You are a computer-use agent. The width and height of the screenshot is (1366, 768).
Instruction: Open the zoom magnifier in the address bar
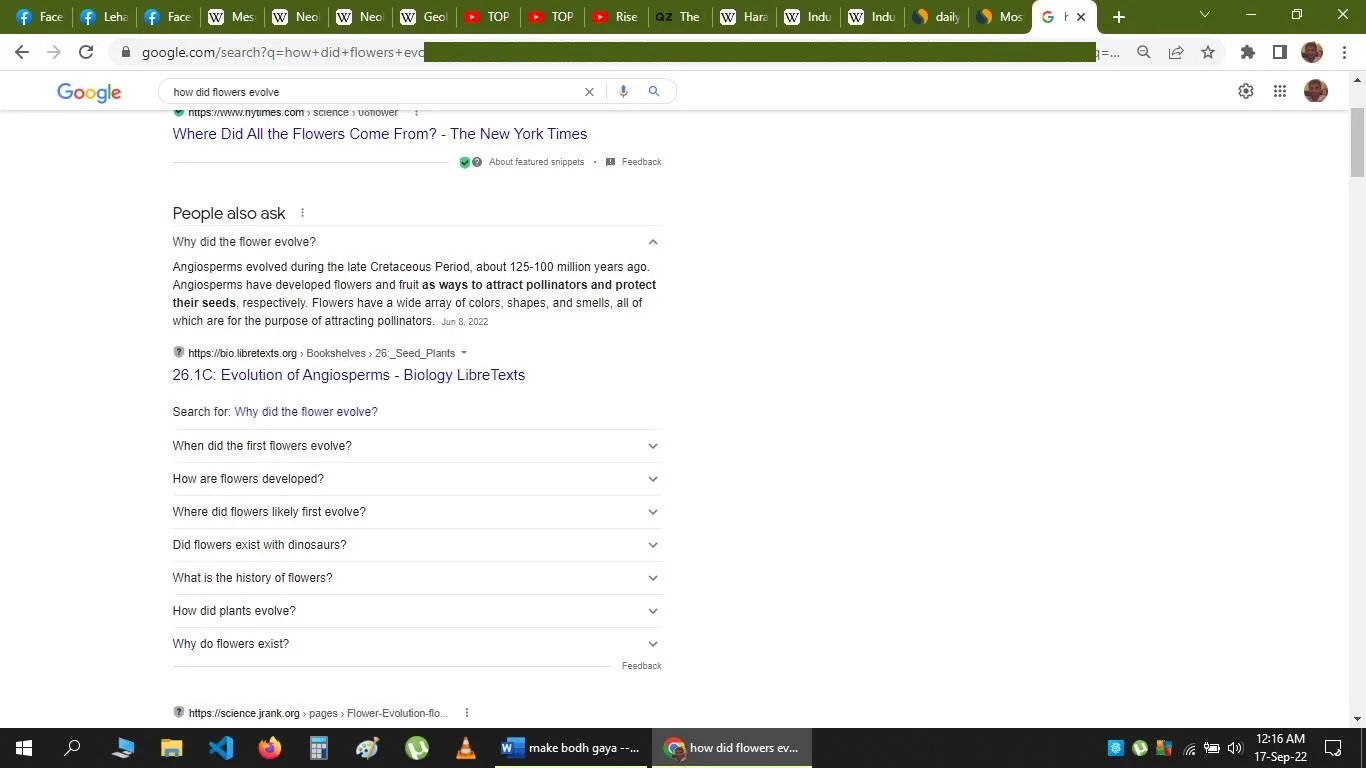(1144, 52)
